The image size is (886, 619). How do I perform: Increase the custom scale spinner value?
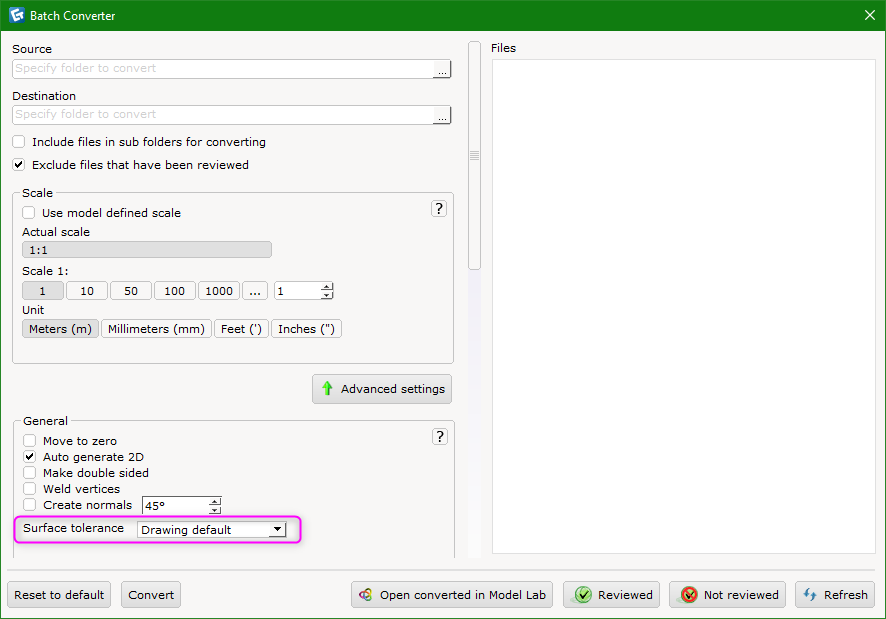click(327, 287)
